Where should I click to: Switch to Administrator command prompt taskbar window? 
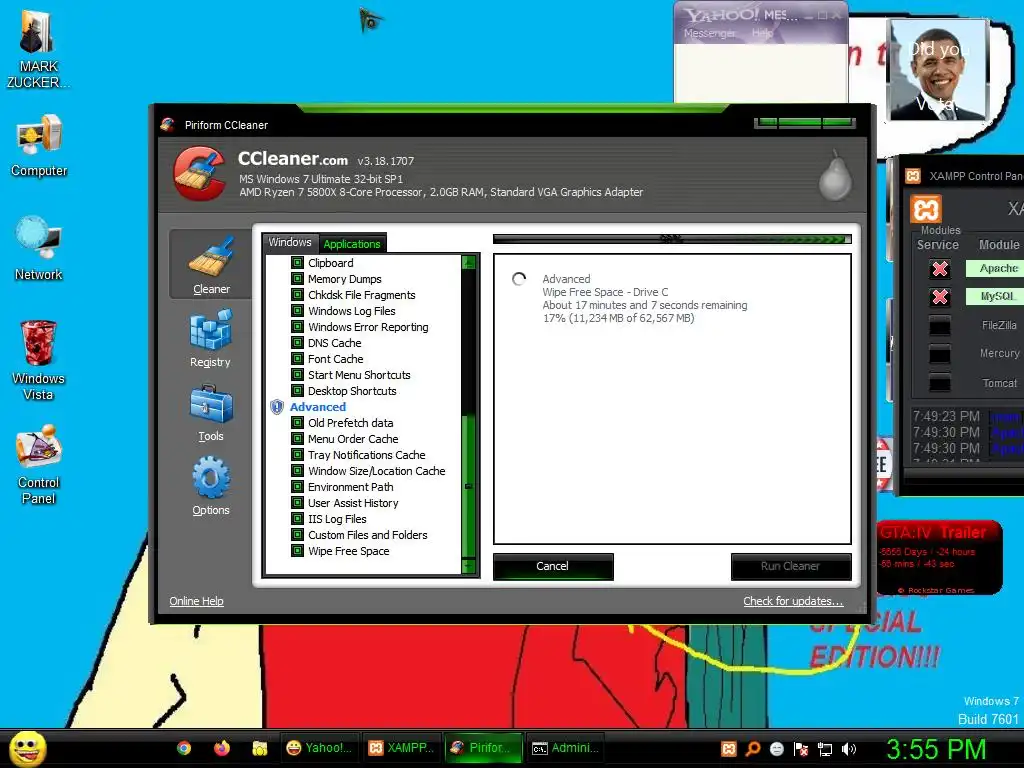point(564,748)
